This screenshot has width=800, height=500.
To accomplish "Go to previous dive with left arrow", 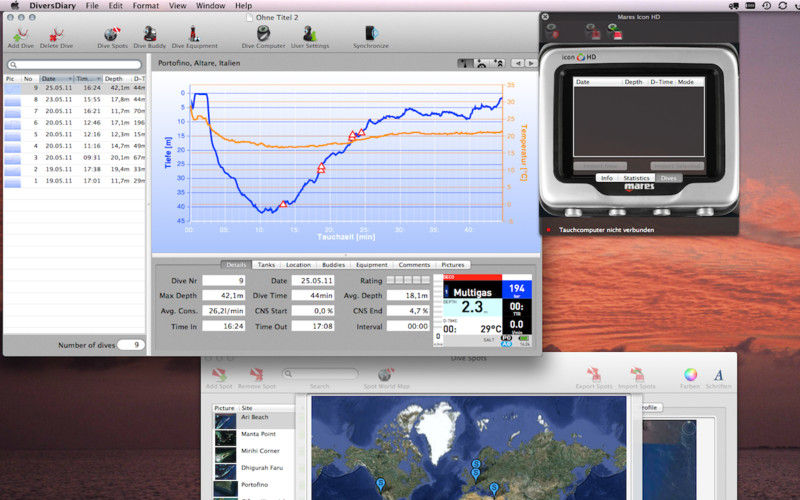I will [x=518, y=63].
